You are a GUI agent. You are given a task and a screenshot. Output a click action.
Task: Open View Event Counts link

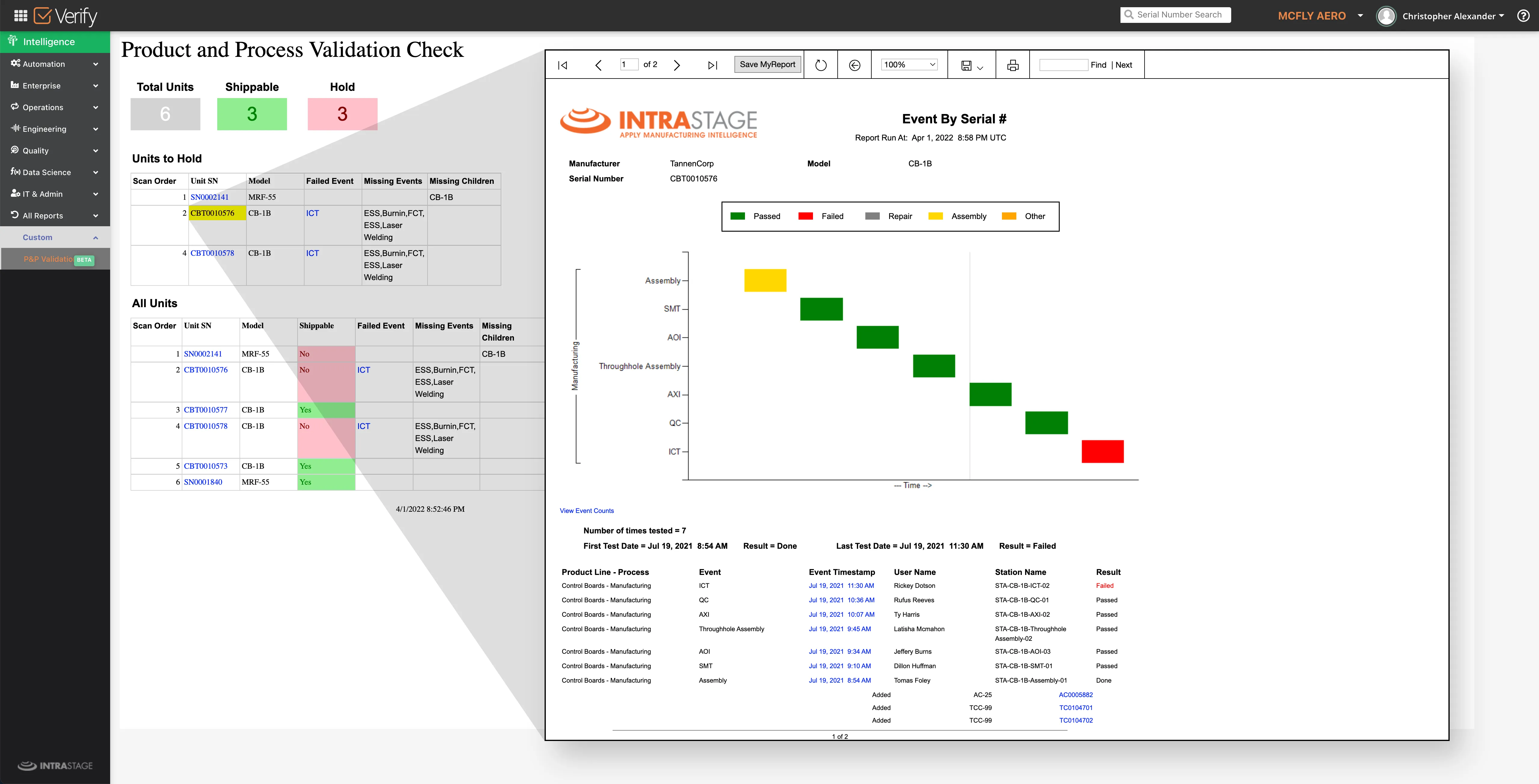[586, 511]
